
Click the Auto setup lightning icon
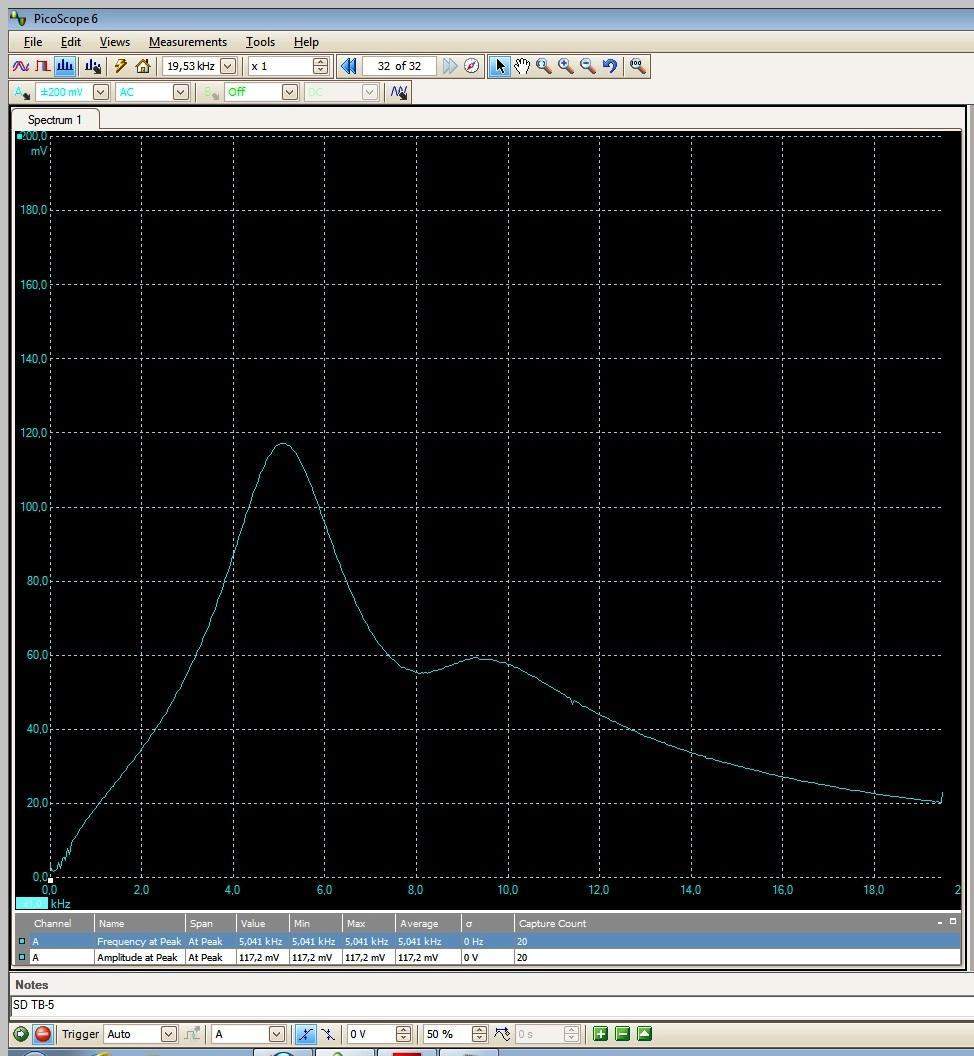pyautogui.click(x=121, y=66)
